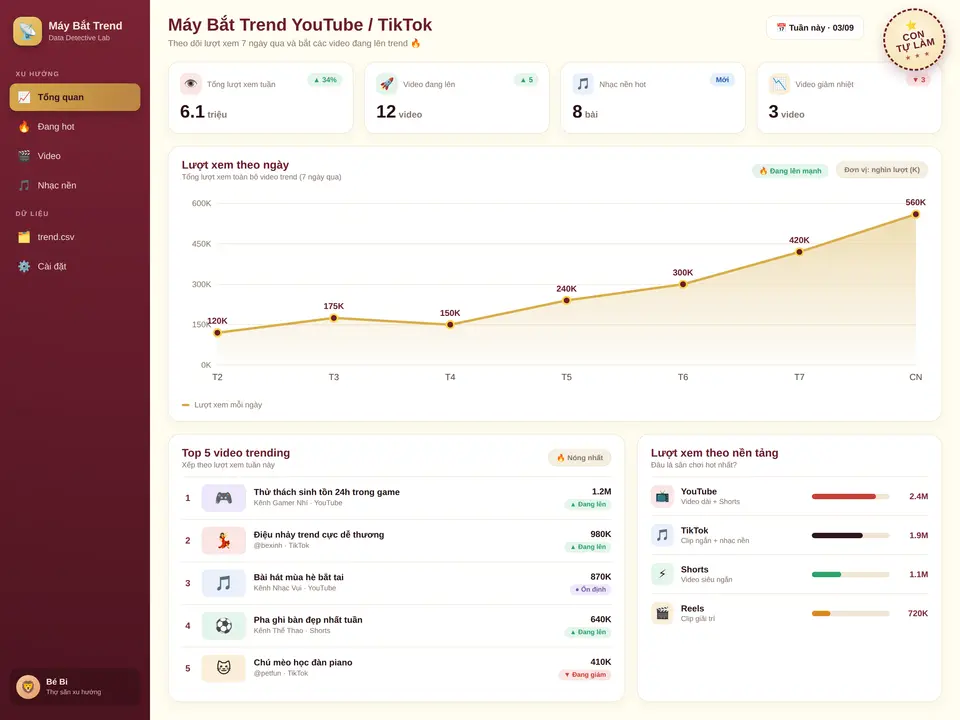This screenshot has height=720, width=960.
Task: Click the 3 video cooling count
Action: [786, 112]
